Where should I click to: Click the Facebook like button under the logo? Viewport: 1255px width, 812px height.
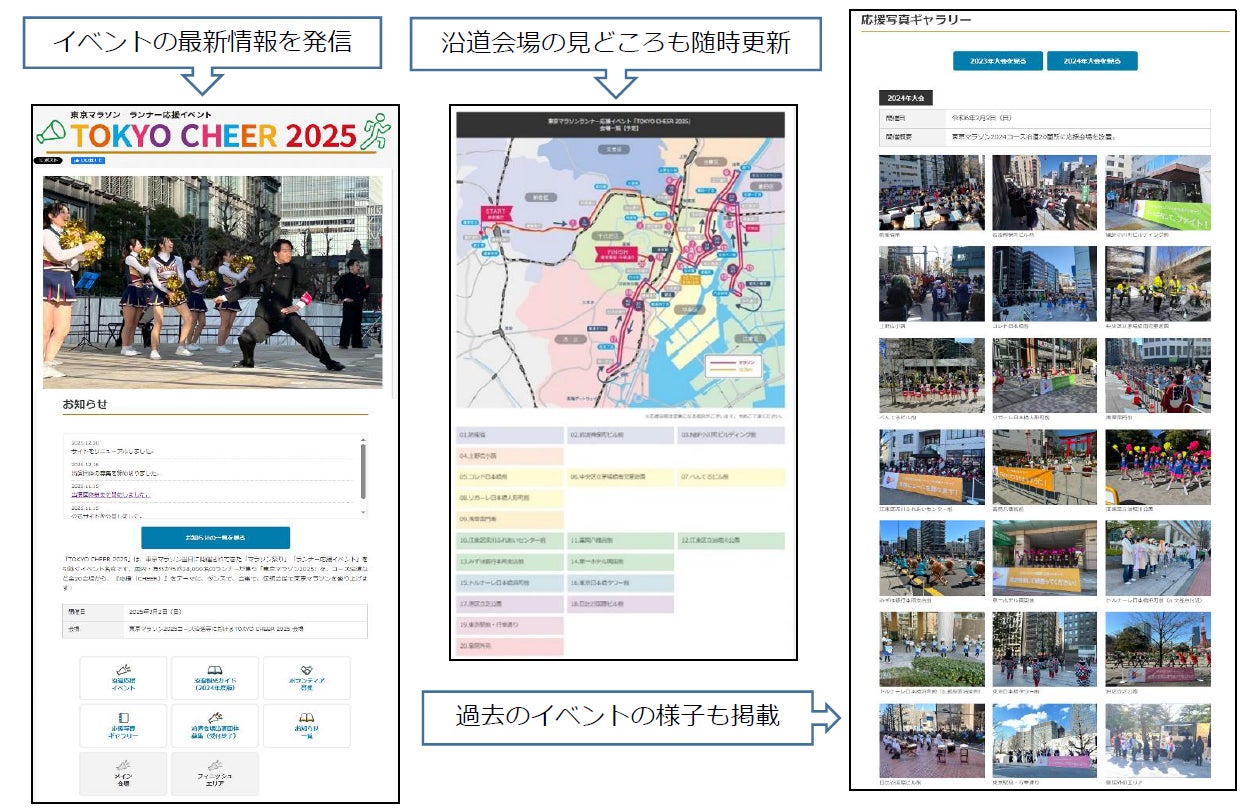[89, 160]
